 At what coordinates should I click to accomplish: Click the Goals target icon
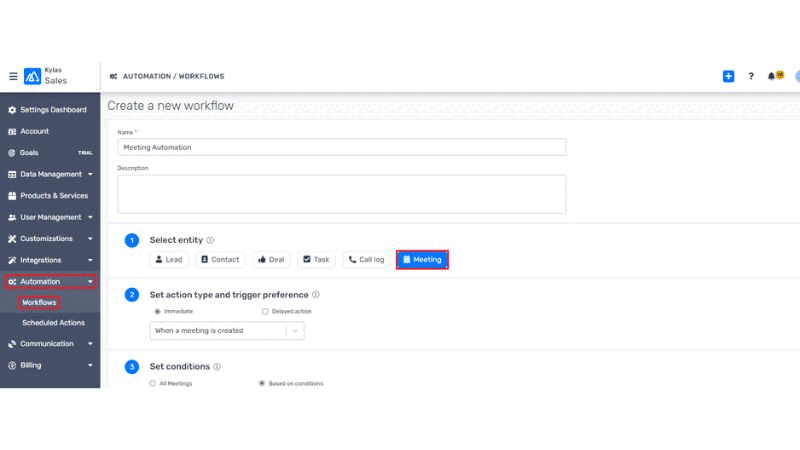pyautogui.click(x=12, y=153)
